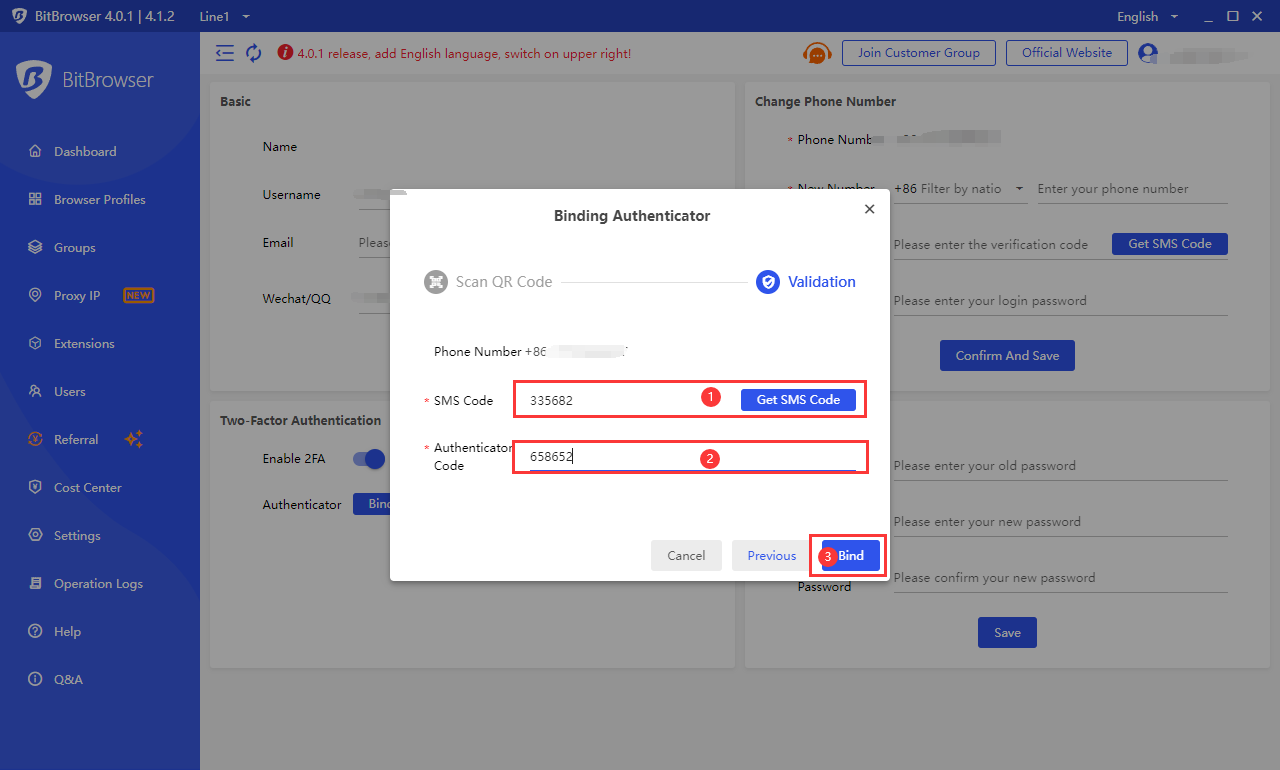Click Cancel in the Binding Authenticator dialog
Screen dimensions: 1280x770
pyautogui.click(x=686, y=556)
